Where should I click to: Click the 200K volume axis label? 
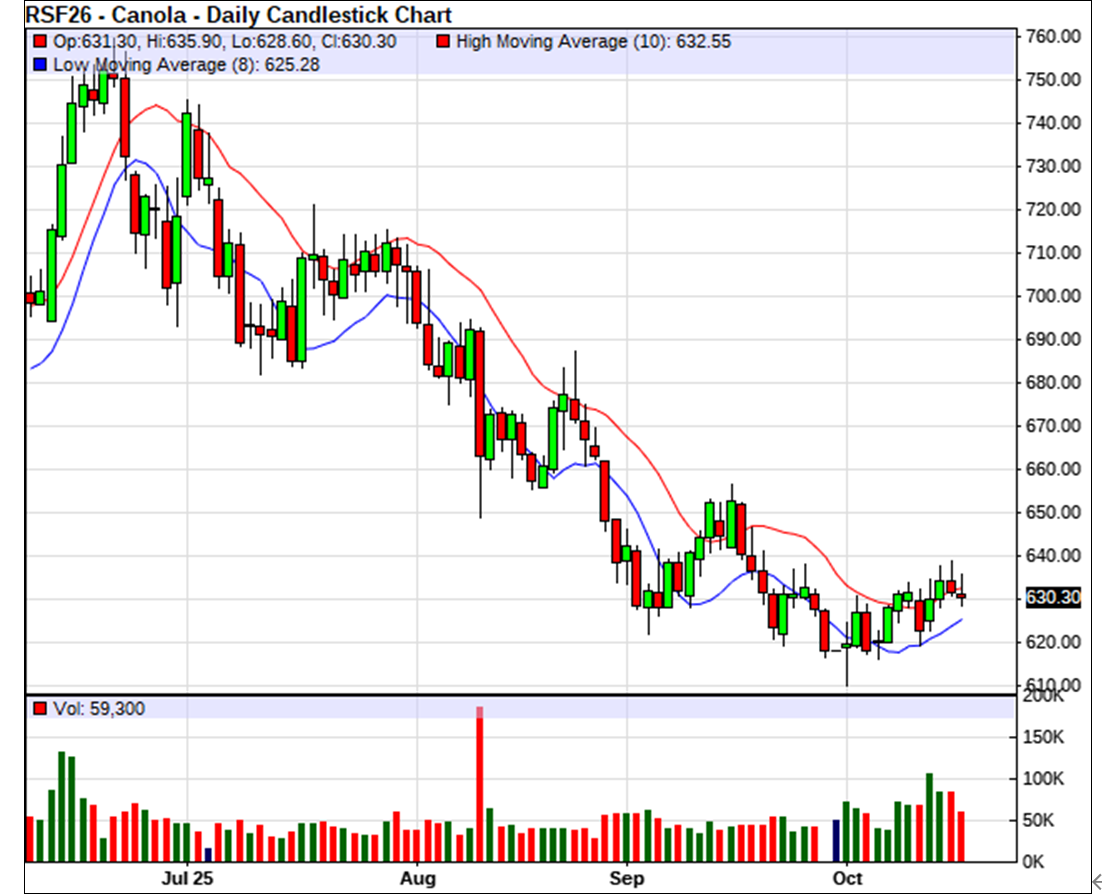click(1042, 696)
